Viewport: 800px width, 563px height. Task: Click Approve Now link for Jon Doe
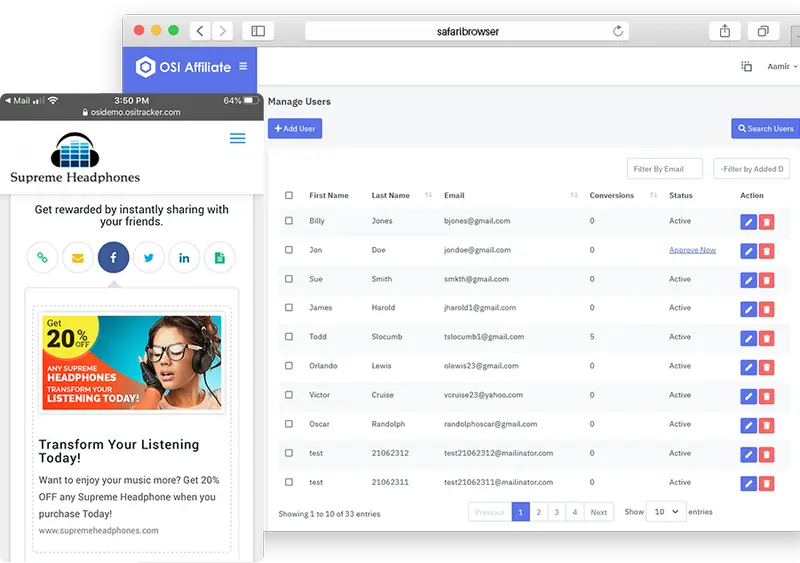coord(692,250)
